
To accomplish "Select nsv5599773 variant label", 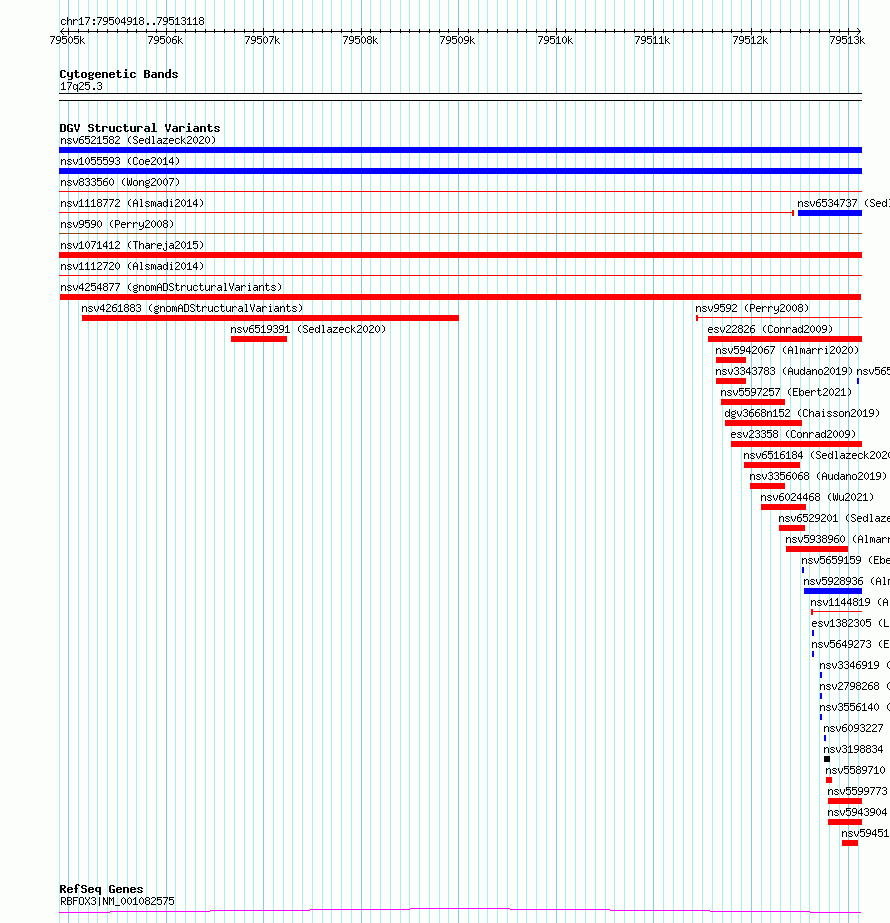I will point(857,792).
